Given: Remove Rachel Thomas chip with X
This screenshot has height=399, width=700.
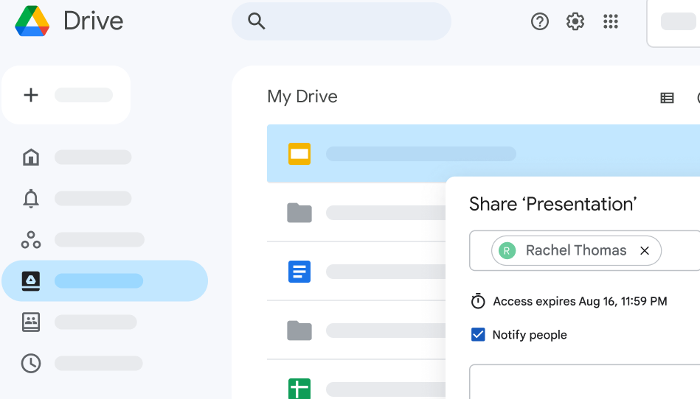Looking at the screenshot, I should [x=644, y=251].
